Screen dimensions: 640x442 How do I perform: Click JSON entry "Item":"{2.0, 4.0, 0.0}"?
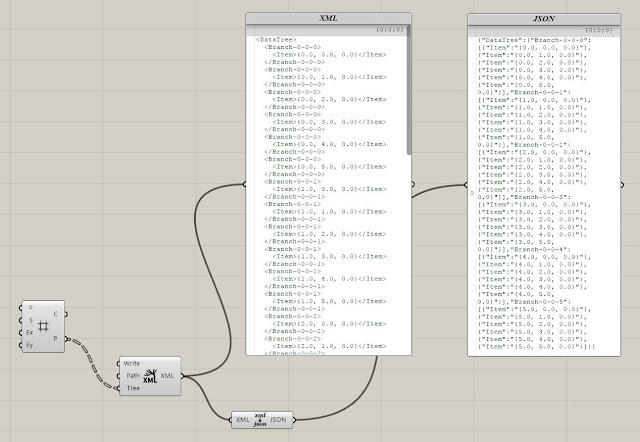tap(531, 182)
